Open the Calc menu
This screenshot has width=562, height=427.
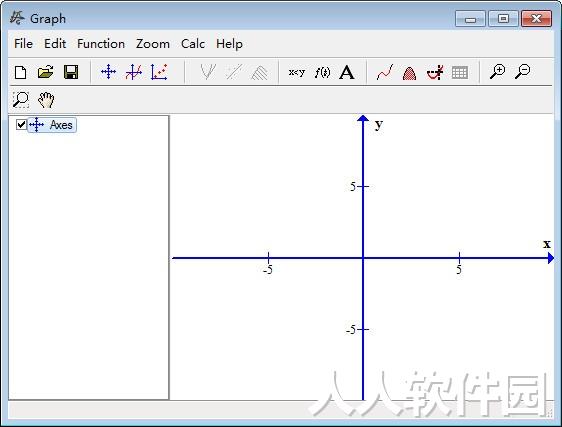point(193,44)
